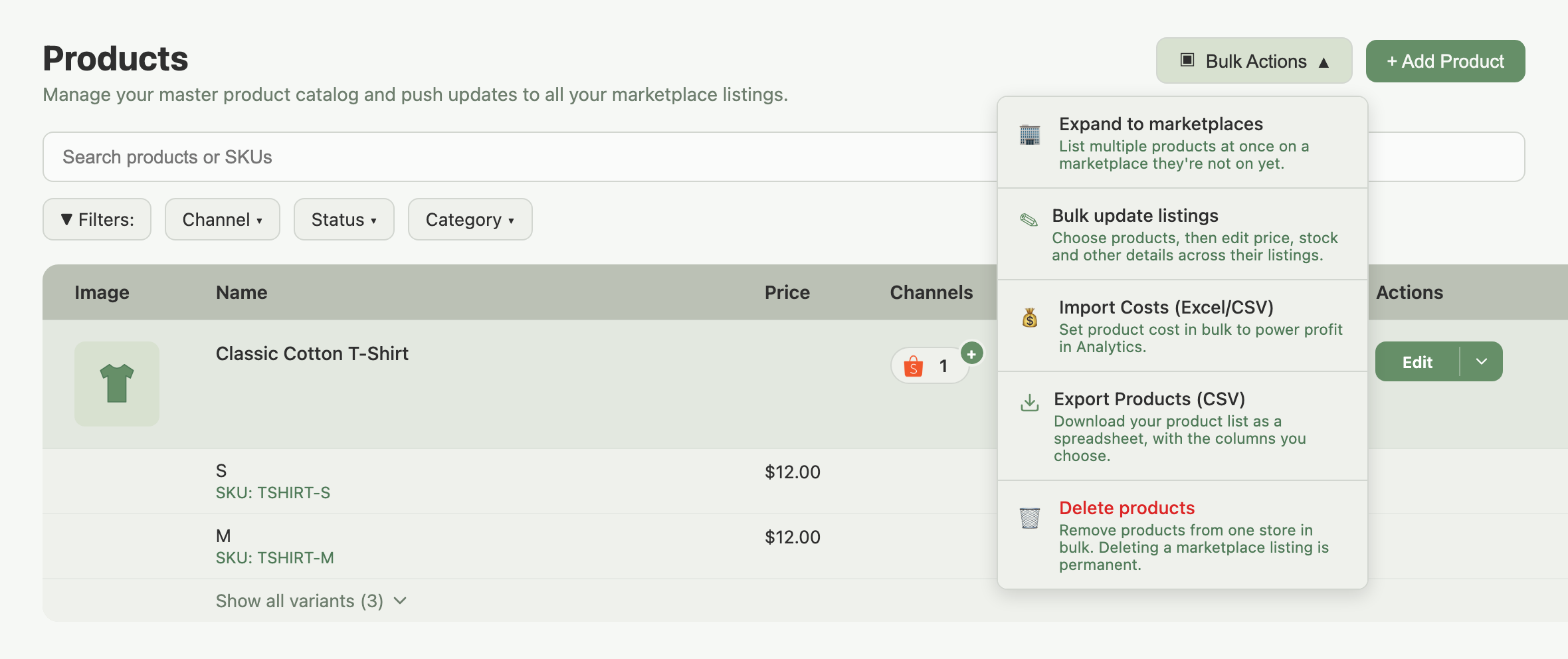Click the Products page heading
The image size is (1568, 659).
pyautogui.click(x=116, y=58)
